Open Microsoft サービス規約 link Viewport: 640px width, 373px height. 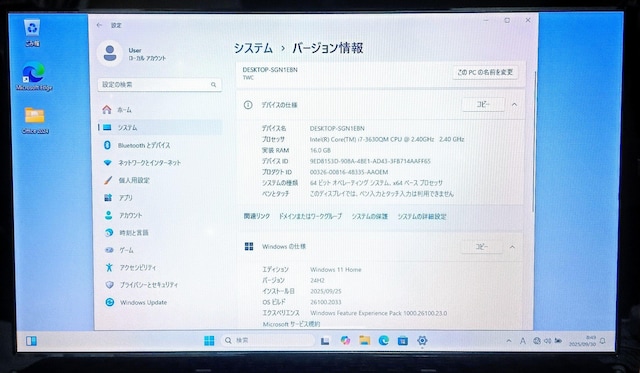pyautogui.click(x=291, y=324)
